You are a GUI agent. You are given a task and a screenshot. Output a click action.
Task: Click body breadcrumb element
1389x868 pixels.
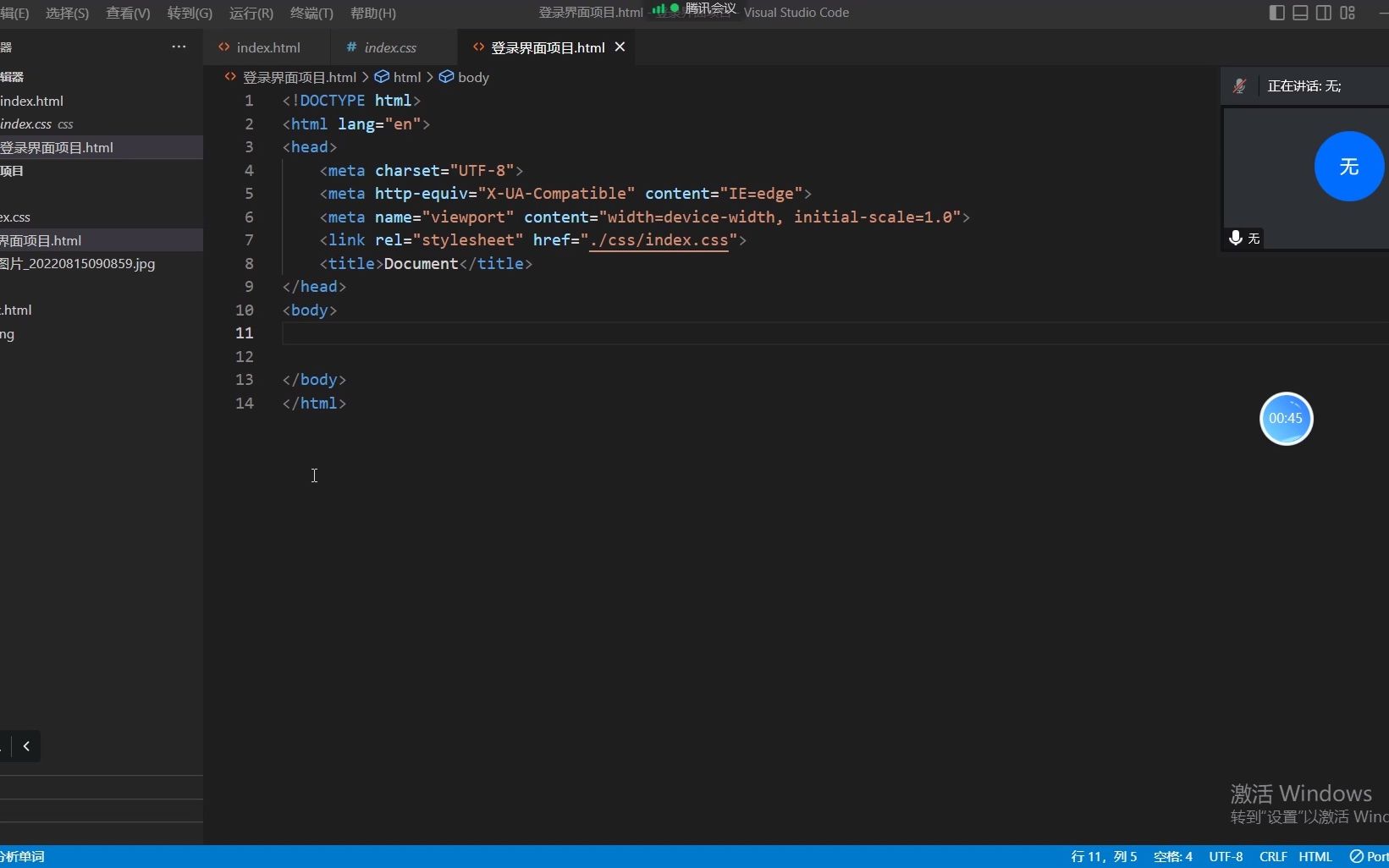click(473, 77)
